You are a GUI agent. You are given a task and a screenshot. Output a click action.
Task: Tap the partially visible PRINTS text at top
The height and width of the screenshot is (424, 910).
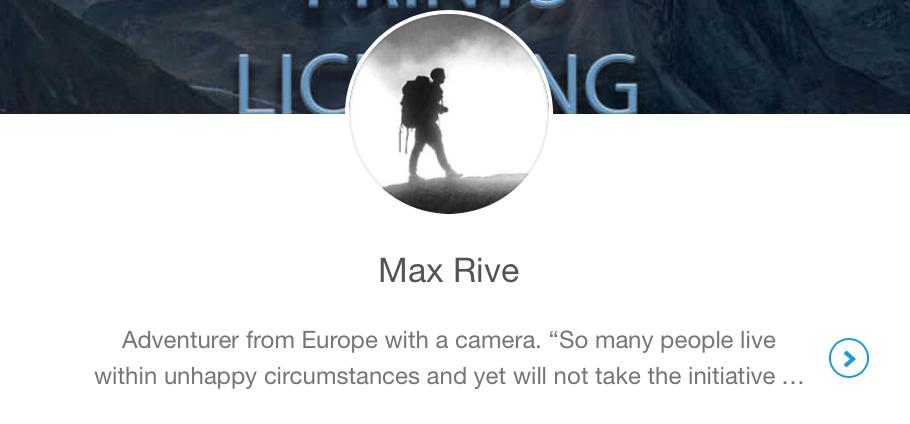[x=435, y=5]
